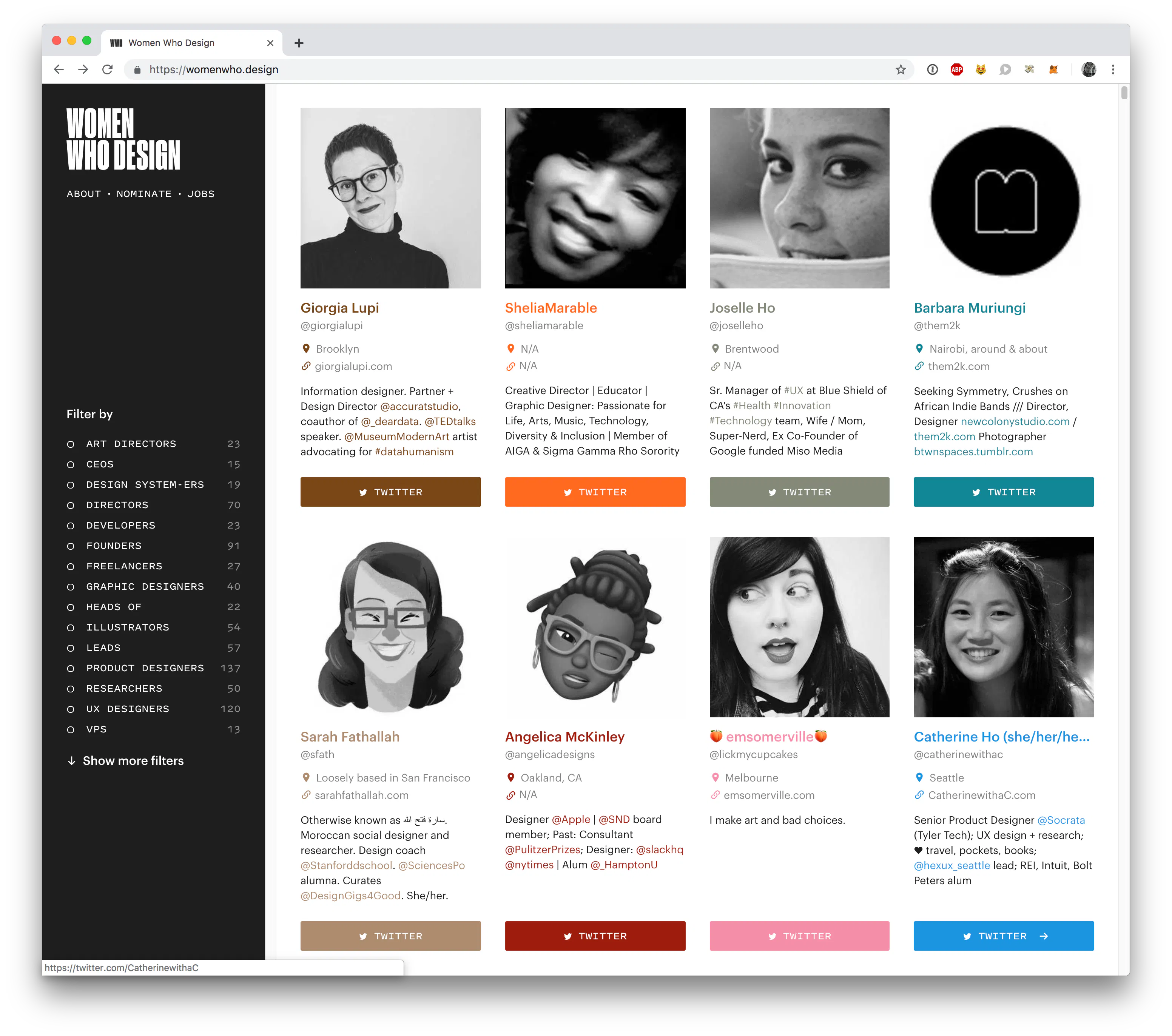This screenshot has width=1172, height=1036.
Task: Click the location pin next to Brooklyn
Action: [305, 348]
